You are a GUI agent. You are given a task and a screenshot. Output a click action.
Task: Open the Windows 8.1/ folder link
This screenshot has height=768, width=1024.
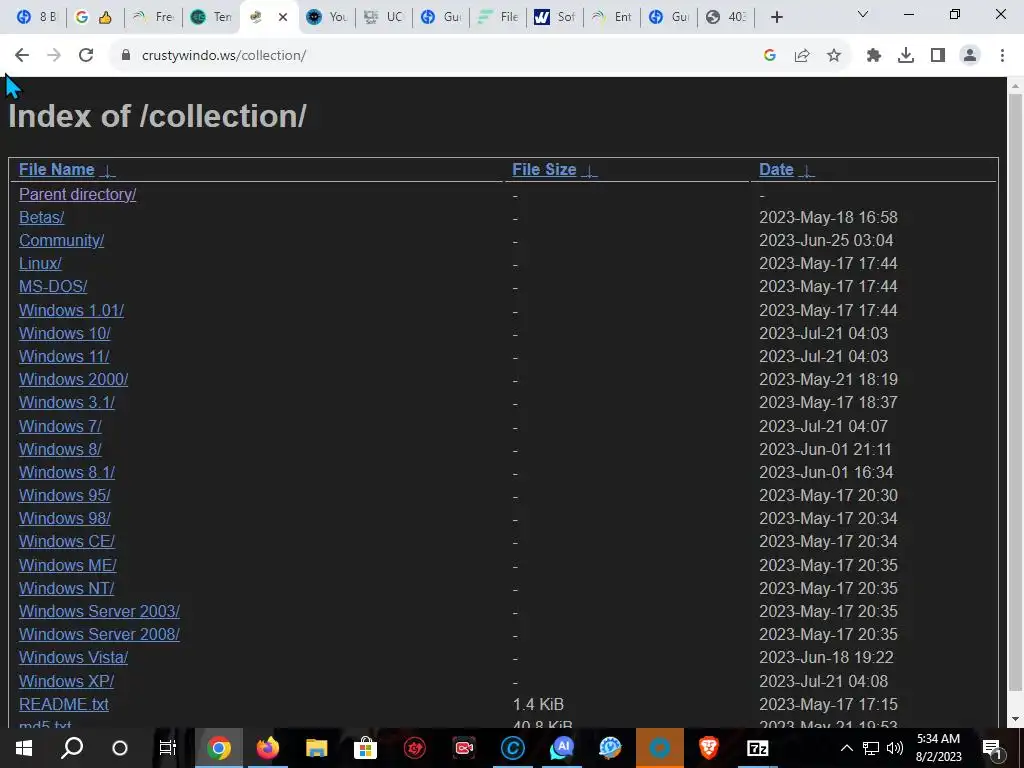pyautogui.click(x=67, y=472)
